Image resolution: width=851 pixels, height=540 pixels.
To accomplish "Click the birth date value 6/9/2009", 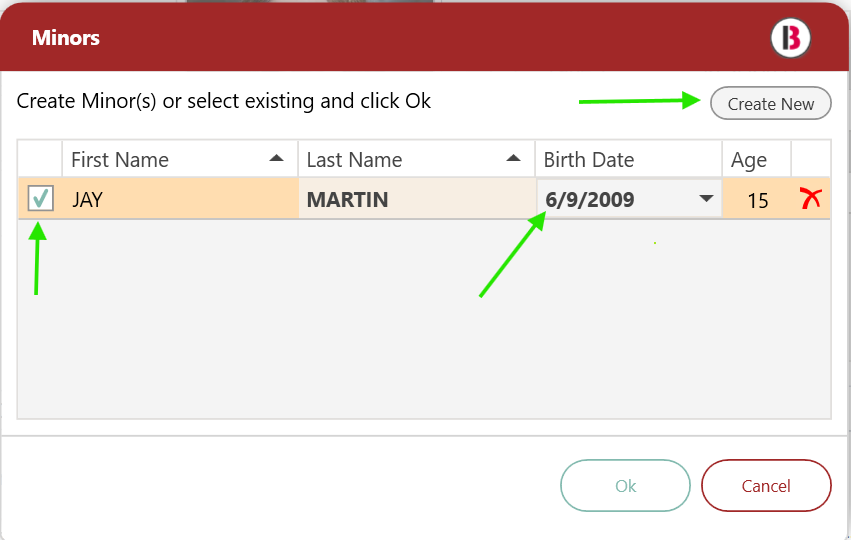I will pyautogui.click(x=589, y=200).
